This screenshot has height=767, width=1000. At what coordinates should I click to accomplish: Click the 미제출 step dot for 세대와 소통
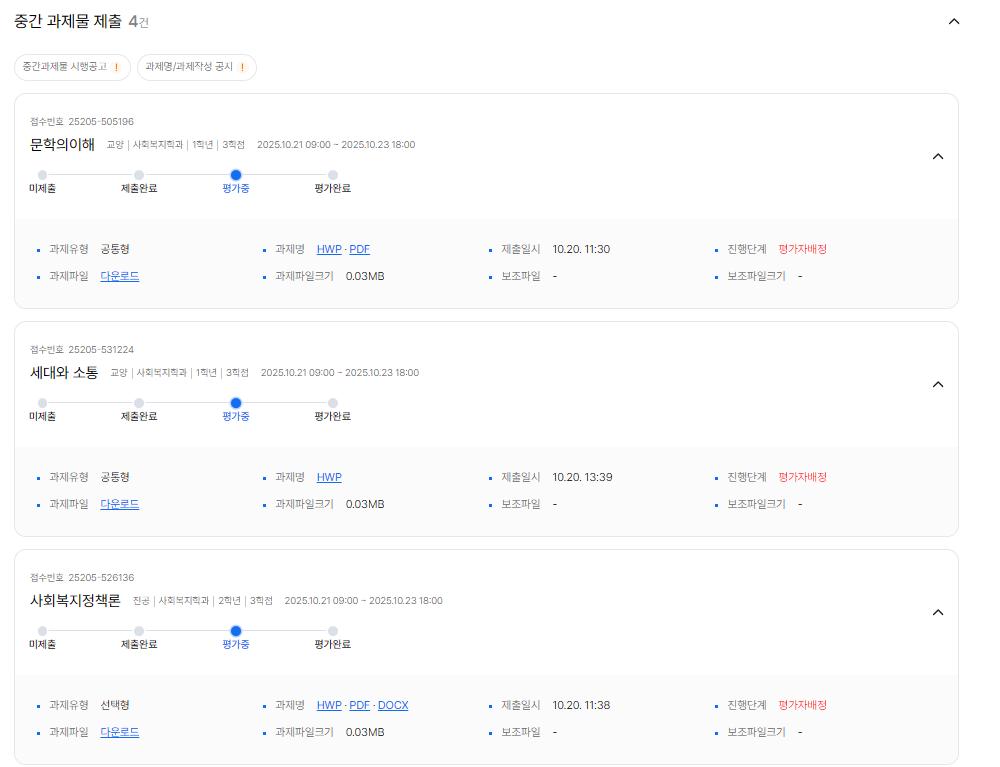41,403
